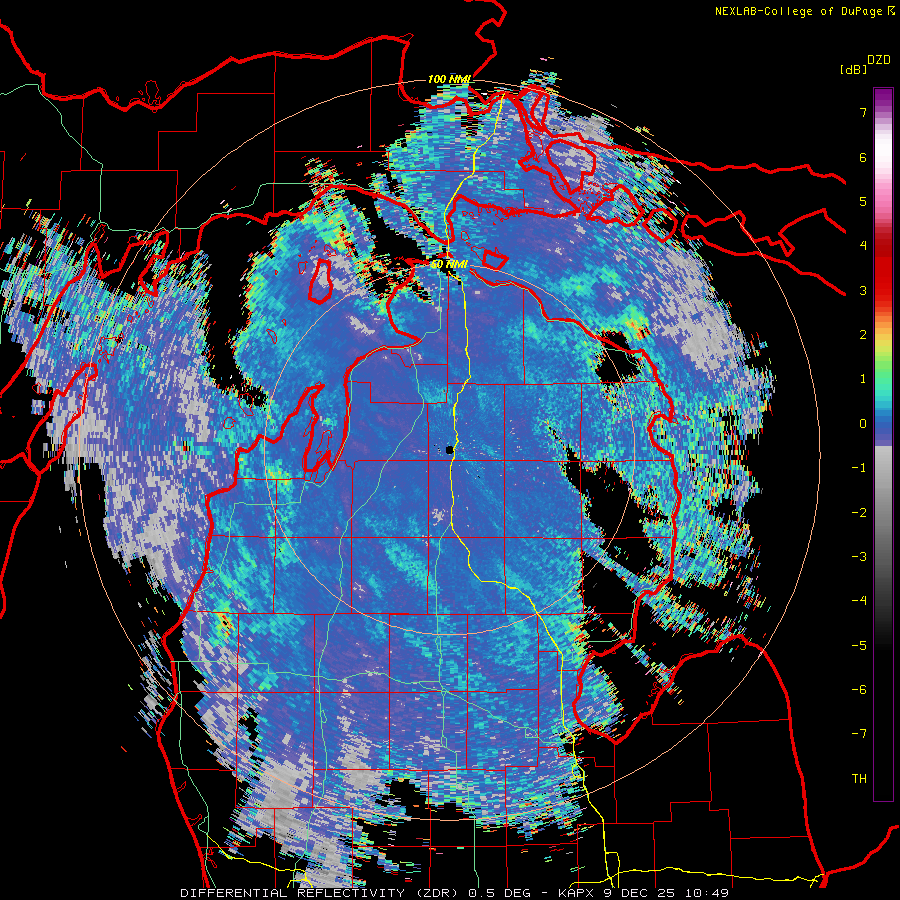Screen dimensions: 900x900
Task: Select the positive 6 scale label
Action: [x=863, y=157]
